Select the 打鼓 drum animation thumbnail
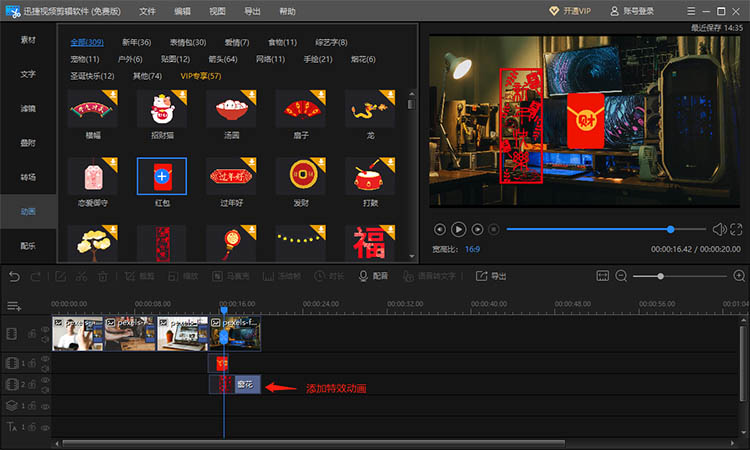 click(370, 176)
